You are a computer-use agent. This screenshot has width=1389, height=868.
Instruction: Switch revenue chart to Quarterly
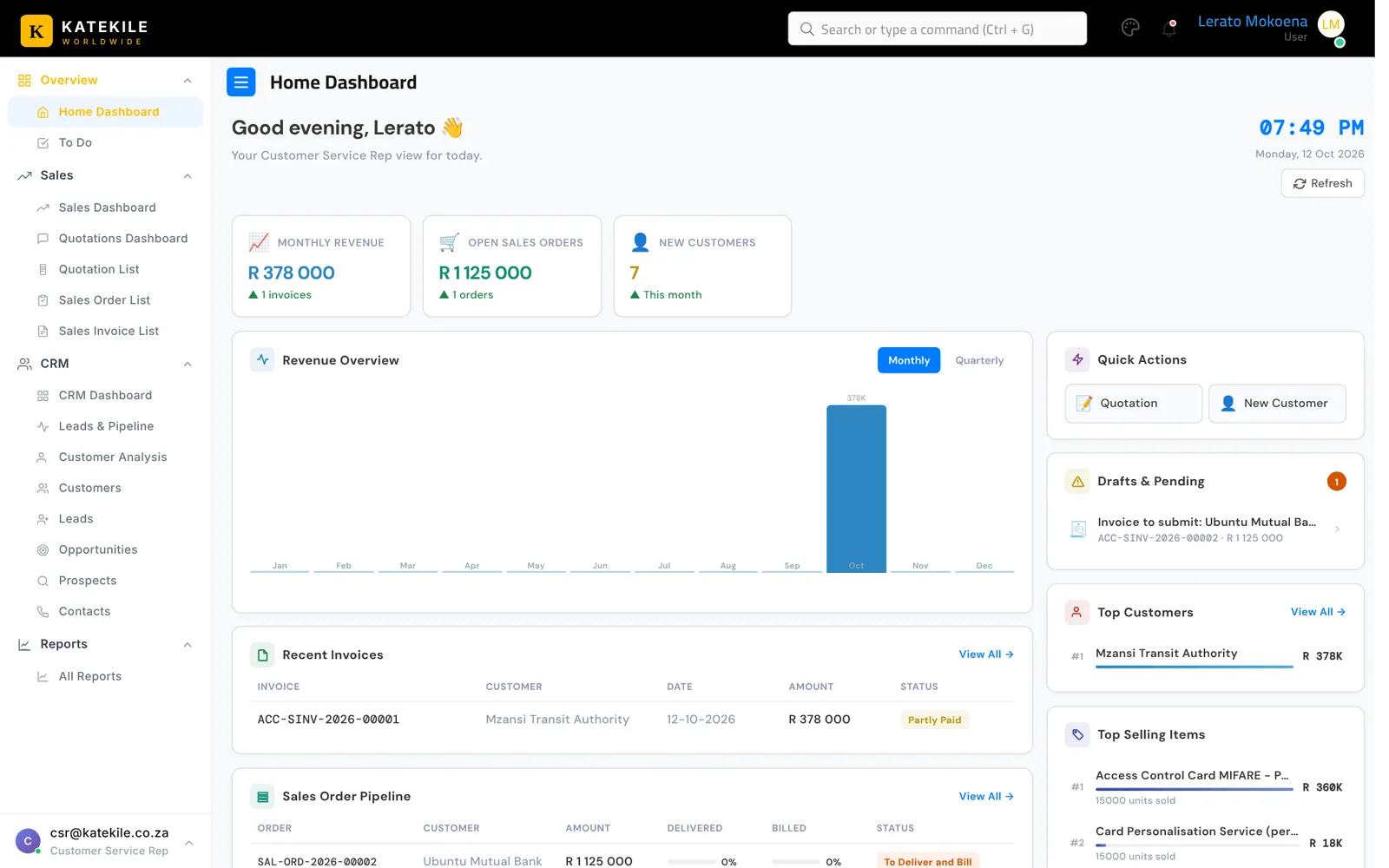(x=979, y=360)
